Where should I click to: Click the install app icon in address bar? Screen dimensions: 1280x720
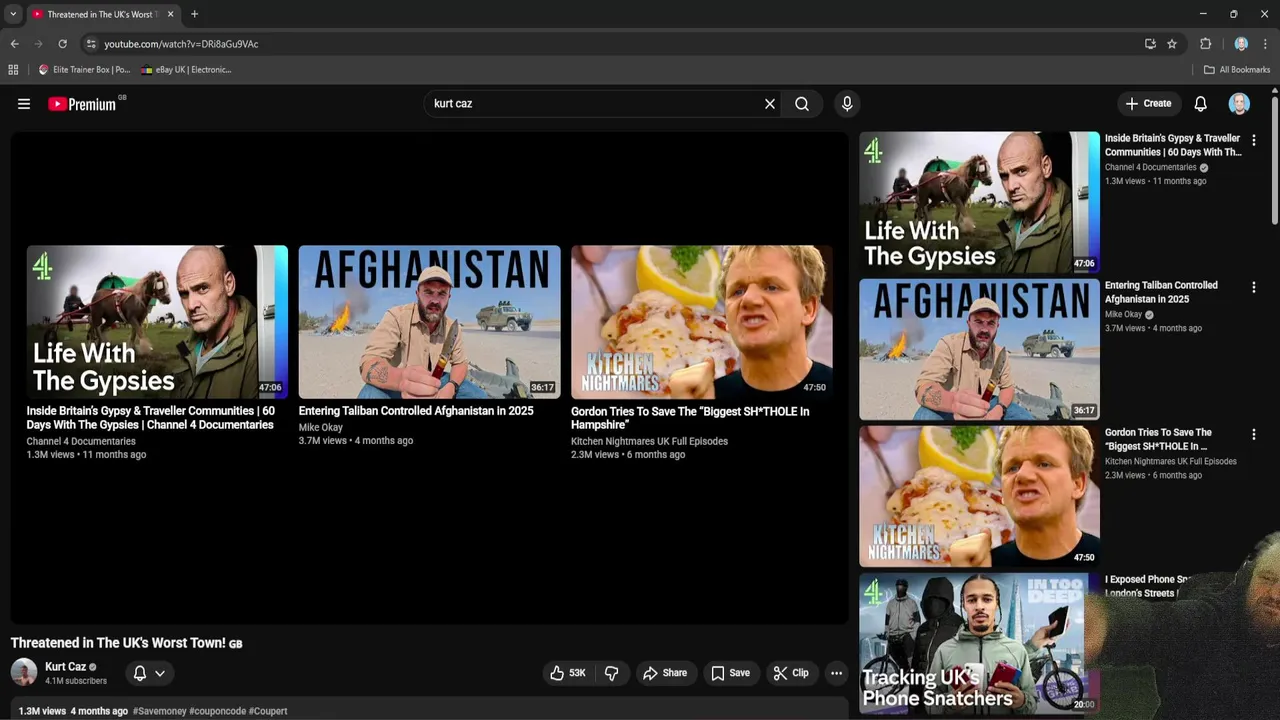(1150, 44)
